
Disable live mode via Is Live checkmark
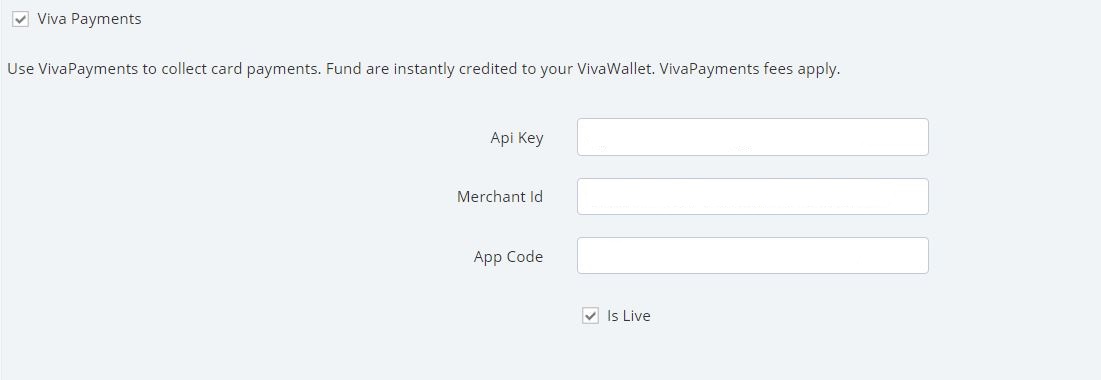click(591, 315)
